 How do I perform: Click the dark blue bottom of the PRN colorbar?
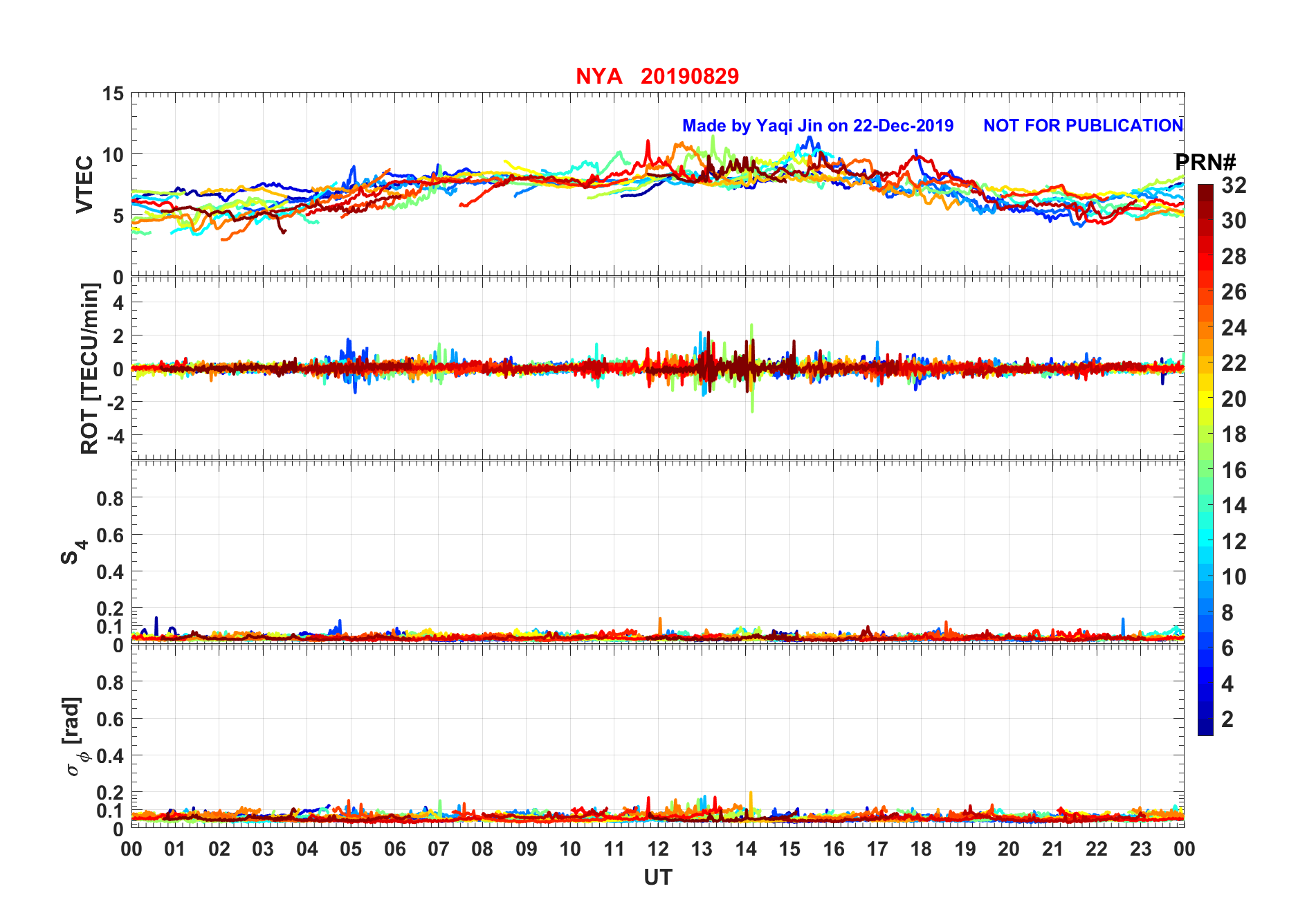(1205, 726)
